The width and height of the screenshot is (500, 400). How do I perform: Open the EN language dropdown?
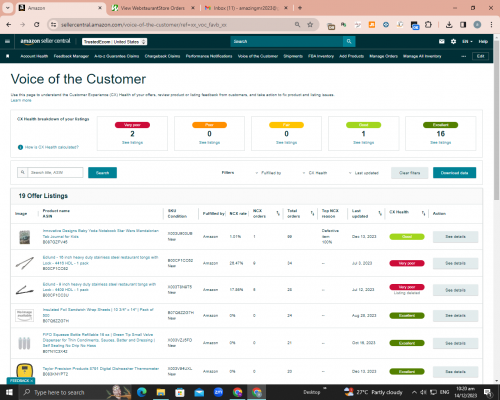467,41
